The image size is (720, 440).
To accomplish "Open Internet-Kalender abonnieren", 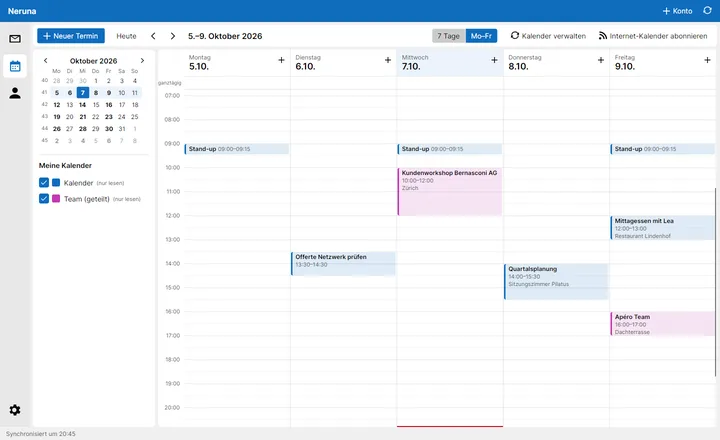I will [653, 36].
